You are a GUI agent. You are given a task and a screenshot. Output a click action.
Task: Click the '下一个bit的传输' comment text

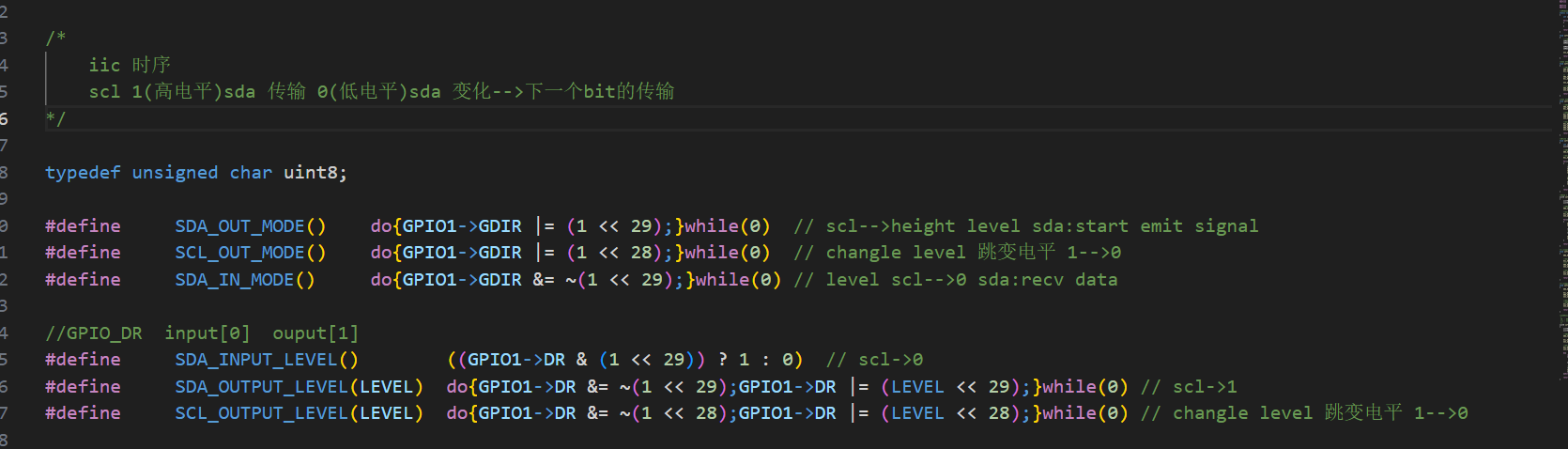pos(600,91)
